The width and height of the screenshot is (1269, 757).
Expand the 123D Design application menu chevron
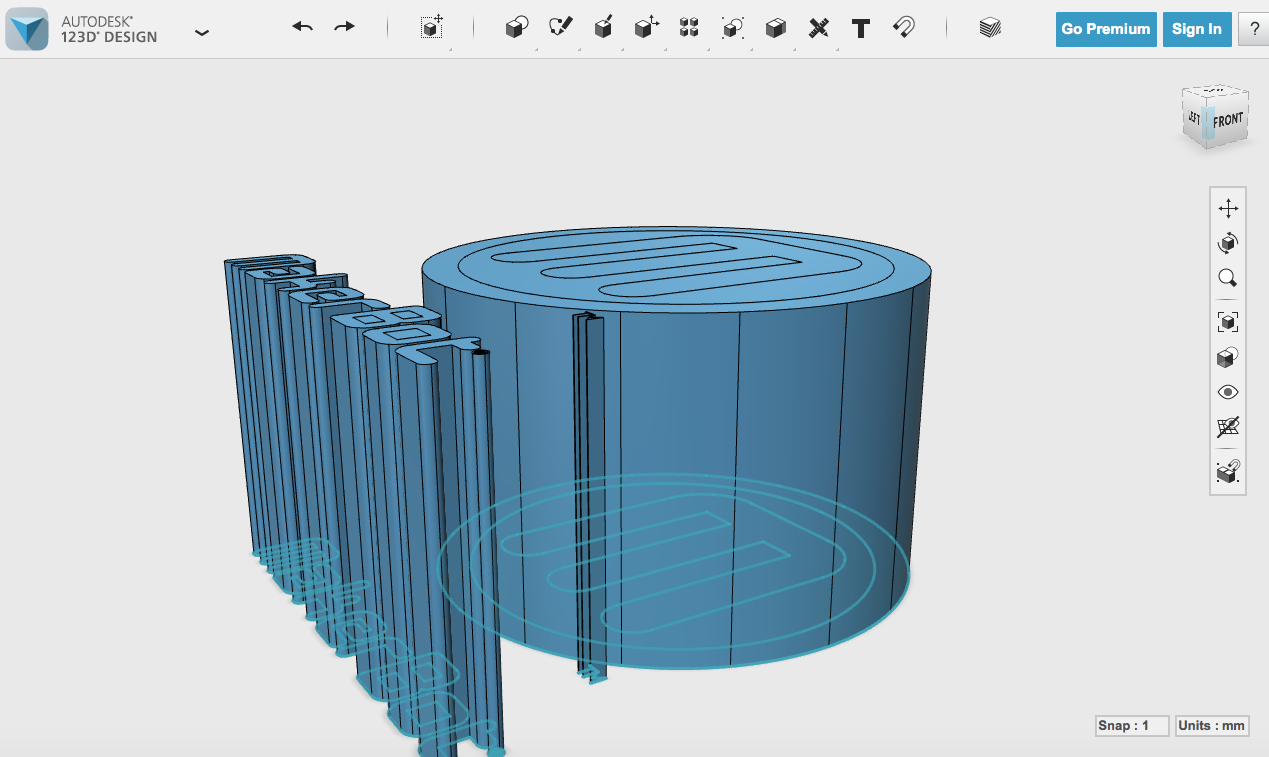click(202, 32)
